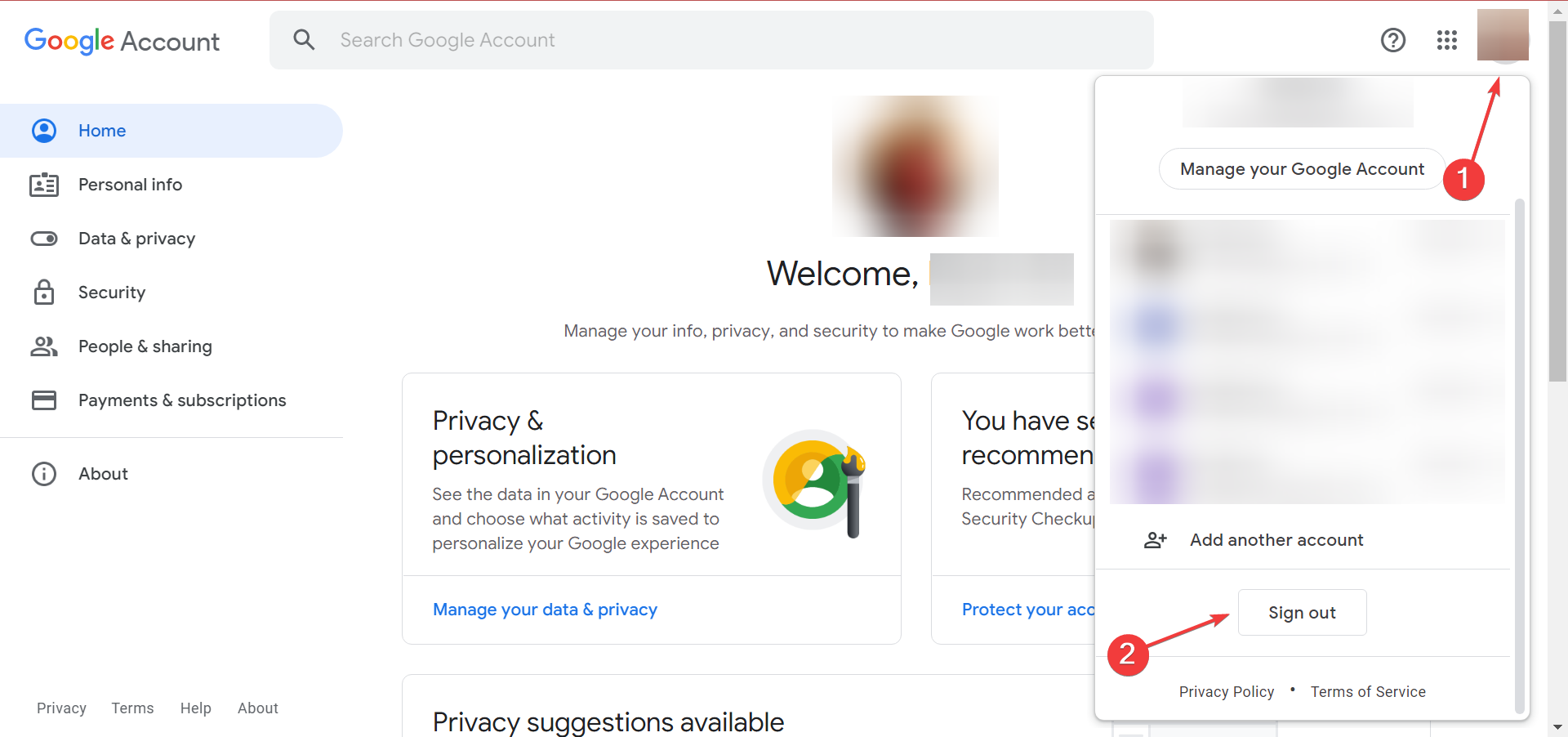This screenshot has width=1568, height=737.
Task: Click the large profile photo
Action: [915, 166]
